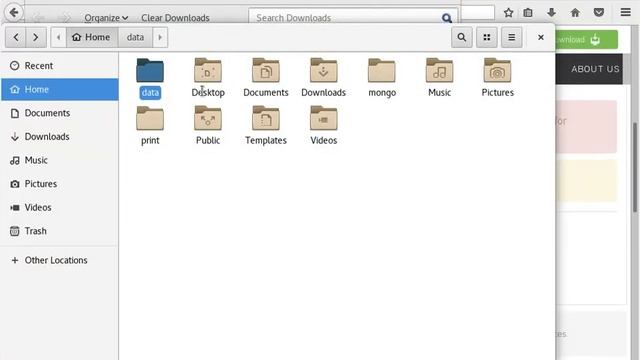The width and height of the screenshot is (640, 360).
Task: Open Firefox downloads arrow icon
Action: click(x=551, y=13)
